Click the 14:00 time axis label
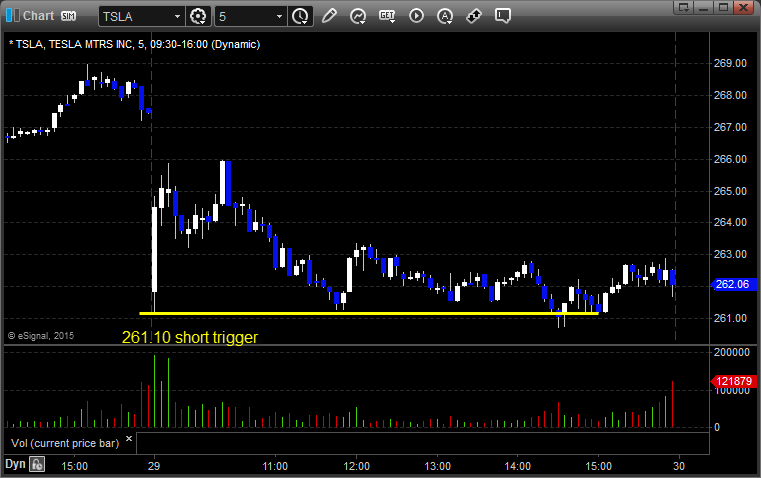 pos(517,466)
